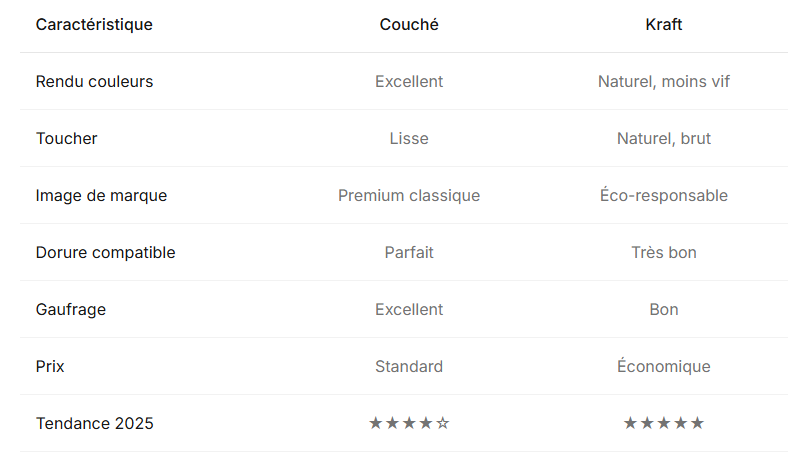
Task: Click the Couché column header
Action: click(409, 24)
